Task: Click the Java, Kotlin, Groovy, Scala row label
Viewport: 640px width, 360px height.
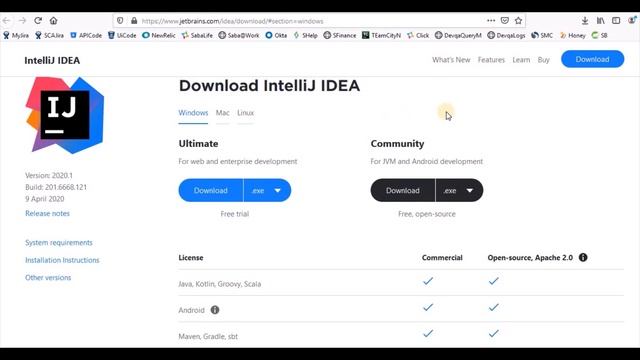Action: 220,284
